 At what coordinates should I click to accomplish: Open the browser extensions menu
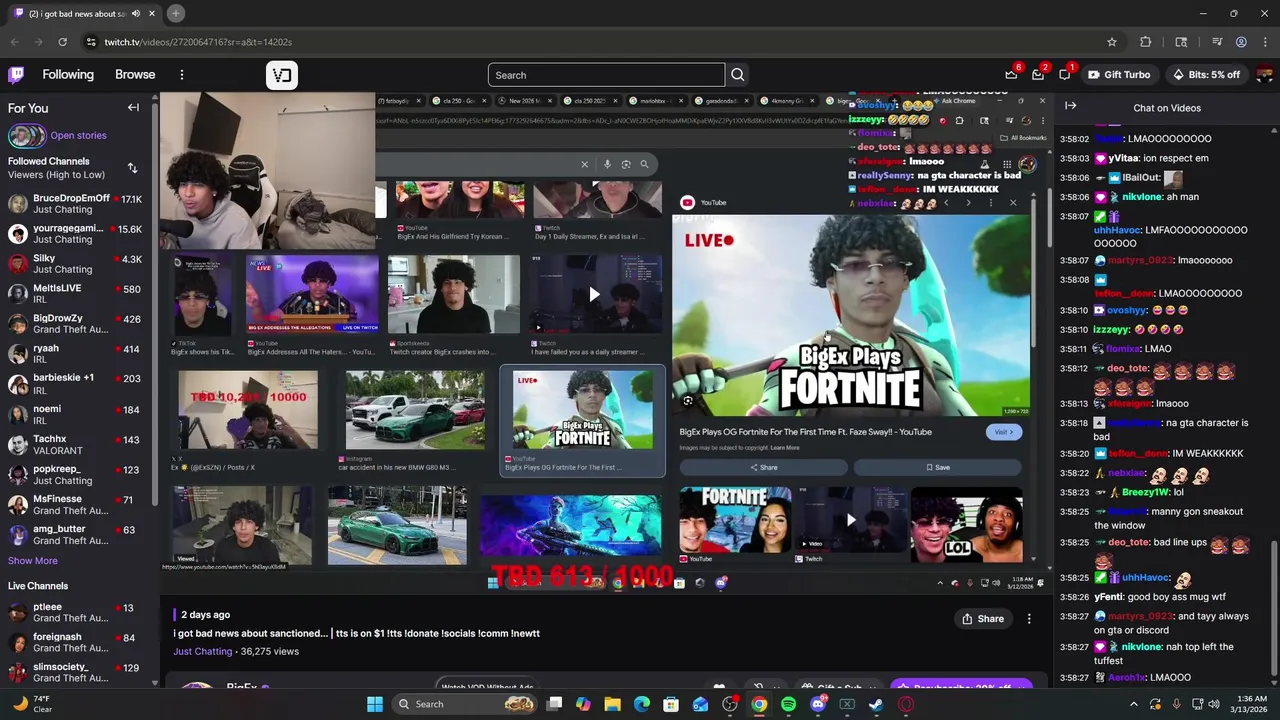coord(1146,42)
